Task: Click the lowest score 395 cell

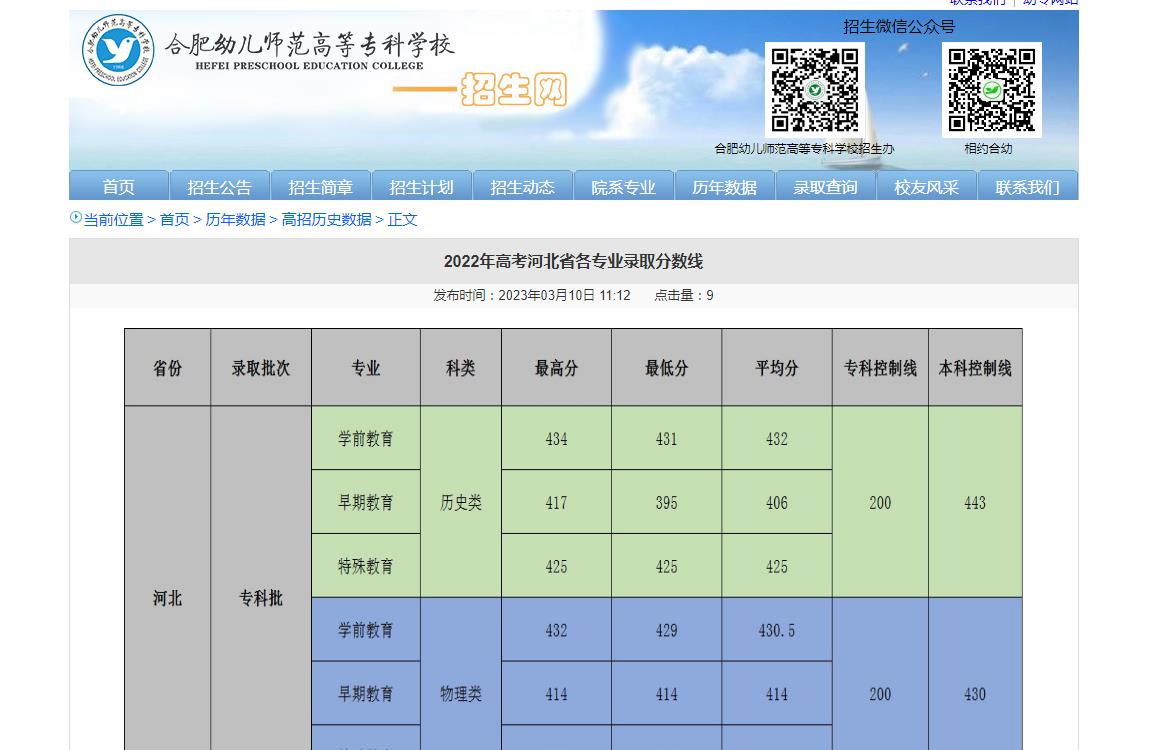Action: [667, 502]
